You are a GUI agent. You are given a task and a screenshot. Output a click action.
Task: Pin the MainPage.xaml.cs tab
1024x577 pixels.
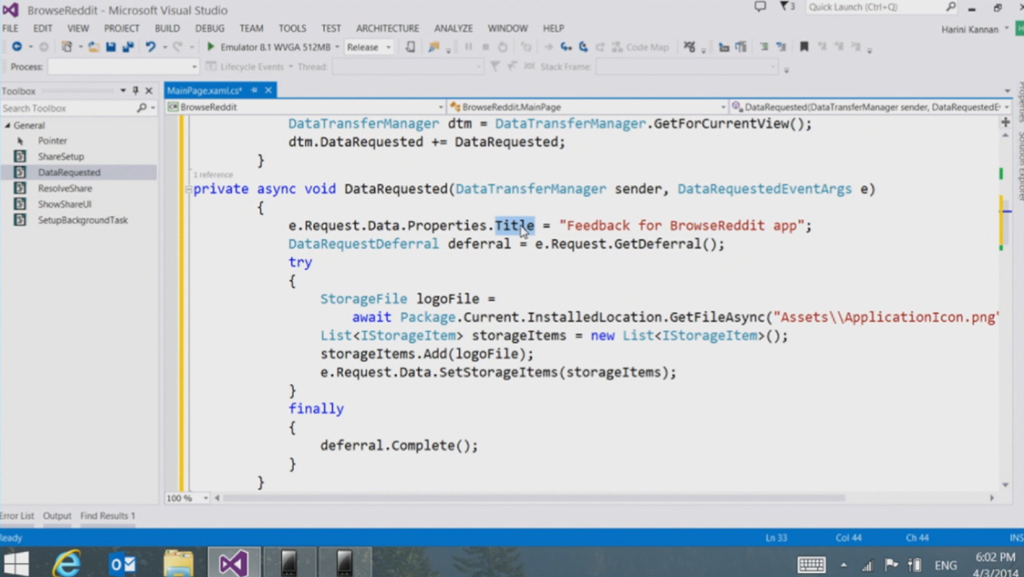pyautogui.click(x=254, y=91)
